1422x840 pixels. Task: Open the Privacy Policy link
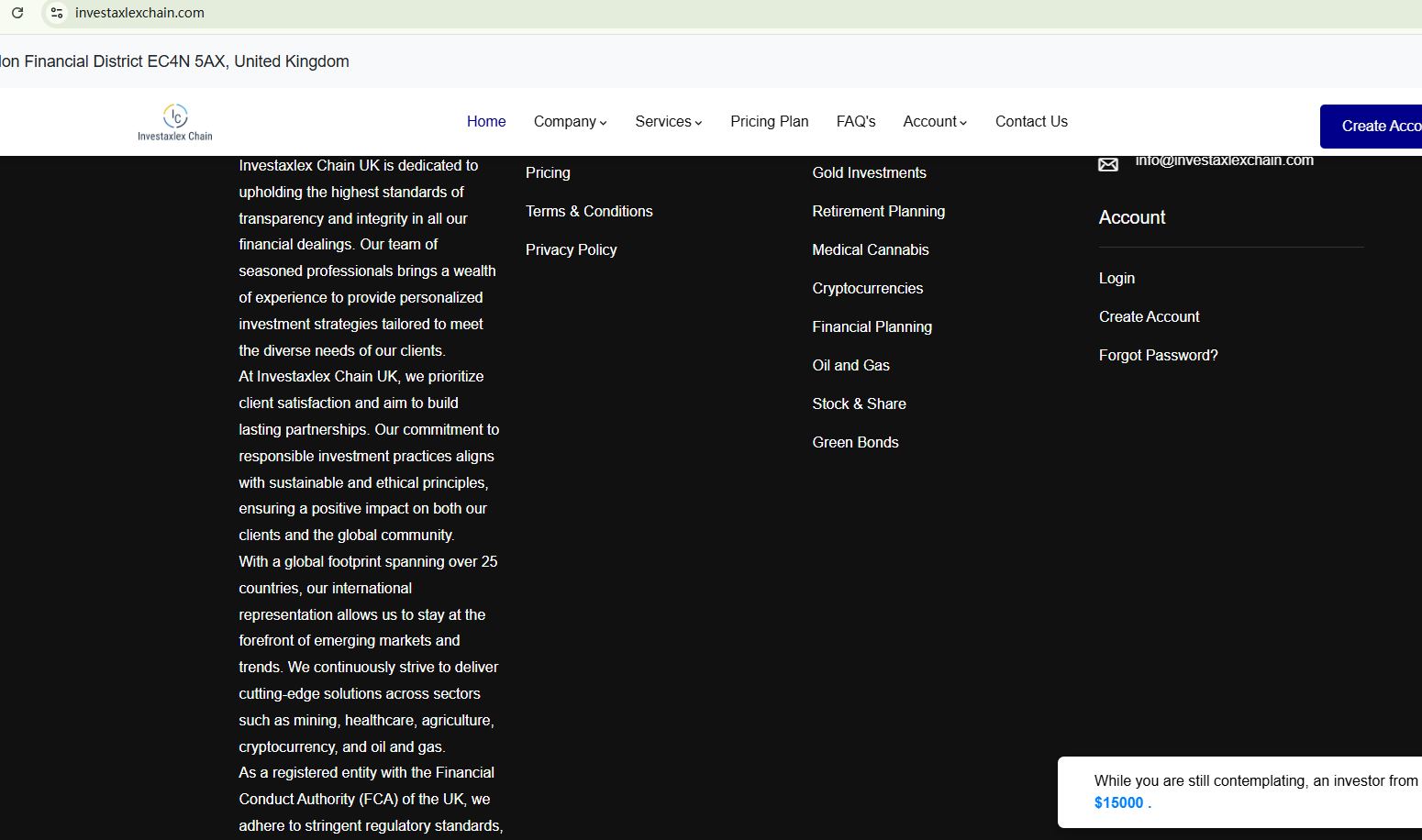tap(571, 249)
